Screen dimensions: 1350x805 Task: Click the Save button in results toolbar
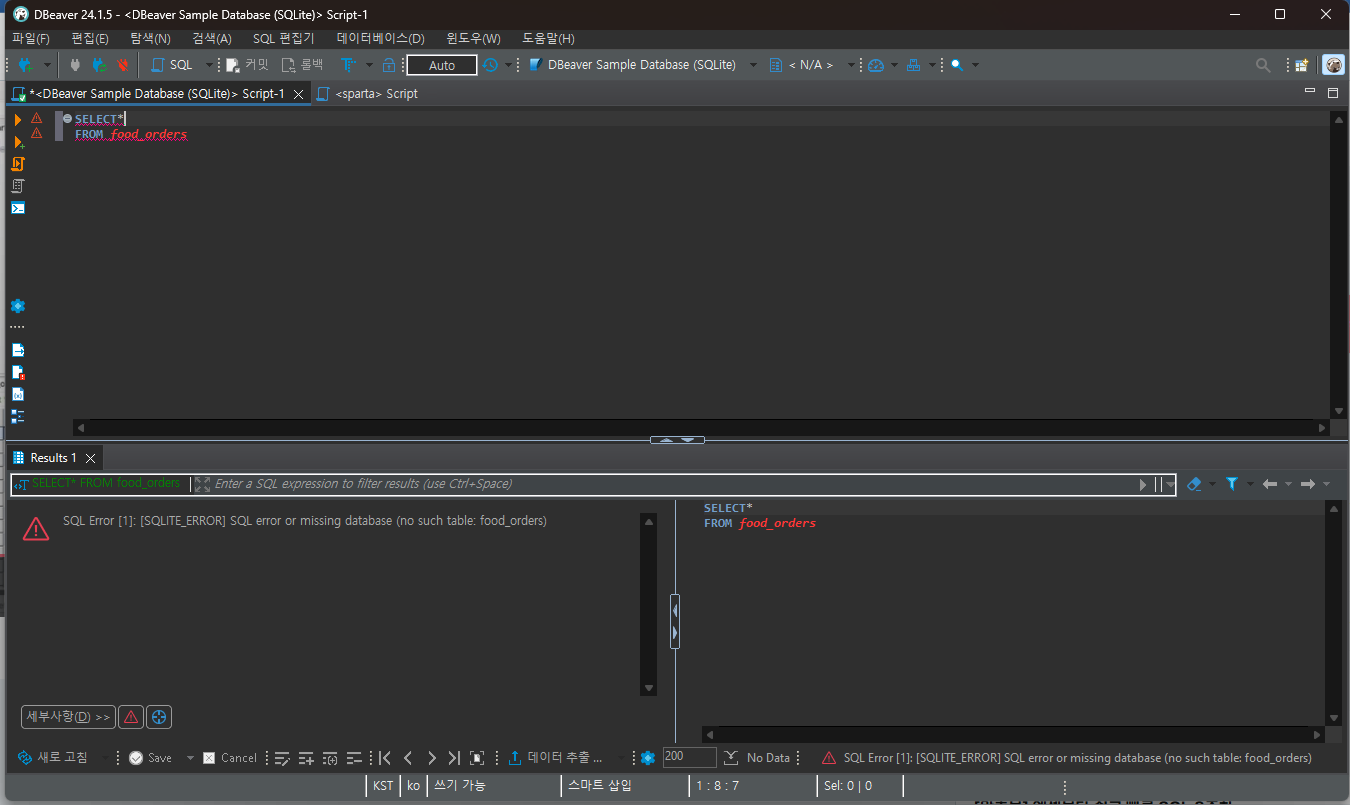point(151,758)
